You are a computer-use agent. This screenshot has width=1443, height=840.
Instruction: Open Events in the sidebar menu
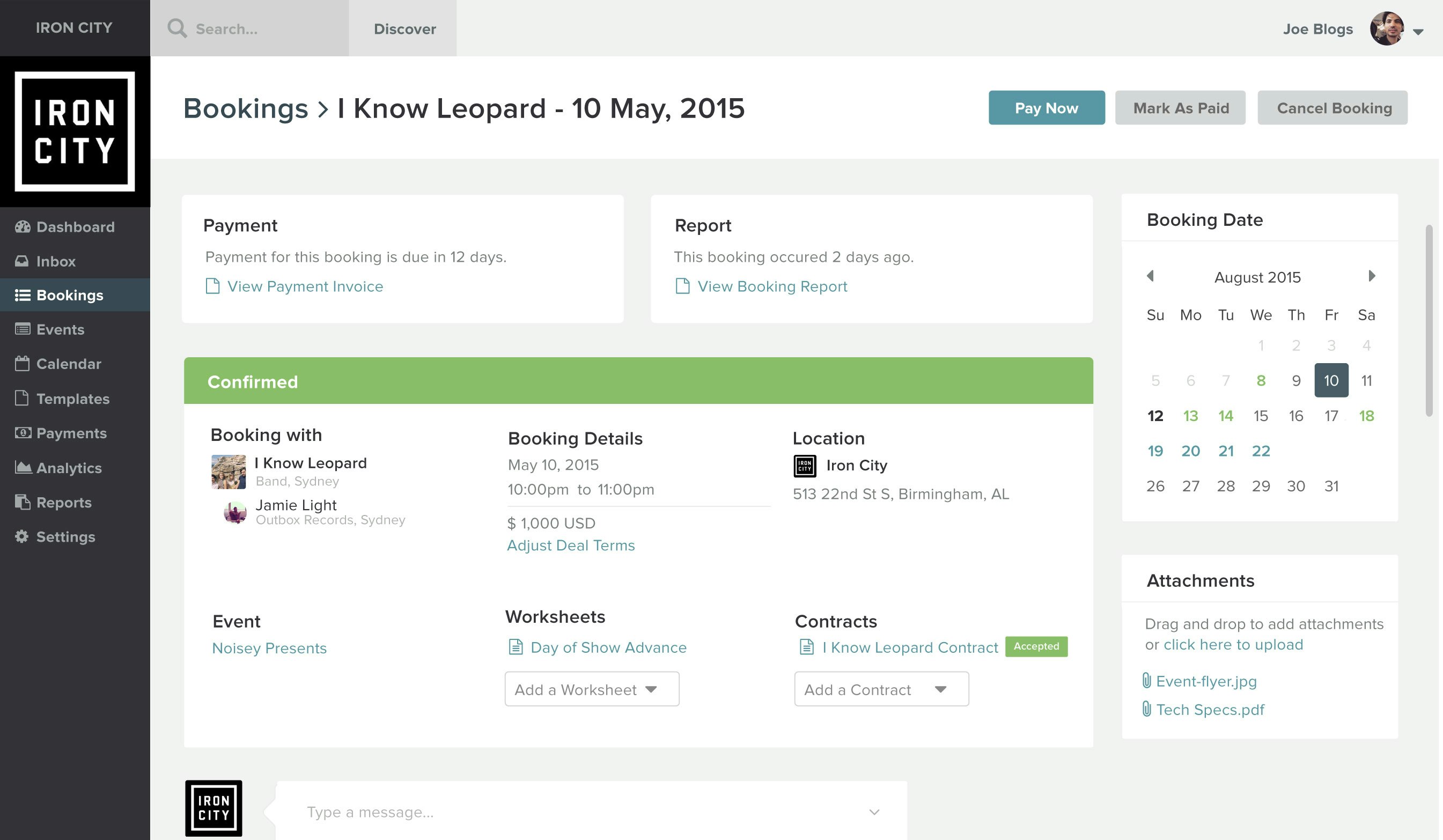pos(60,329)
